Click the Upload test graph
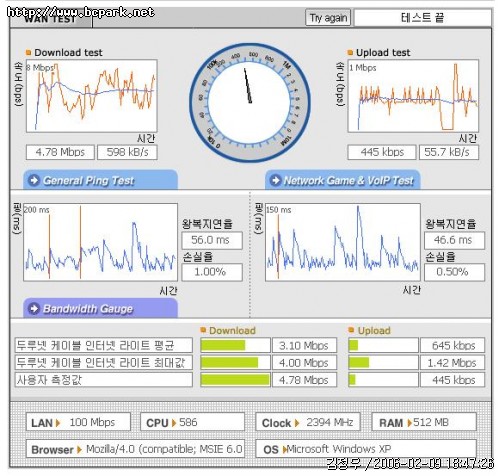The height and width of the screenshot is (476, 500). [413, 96]
